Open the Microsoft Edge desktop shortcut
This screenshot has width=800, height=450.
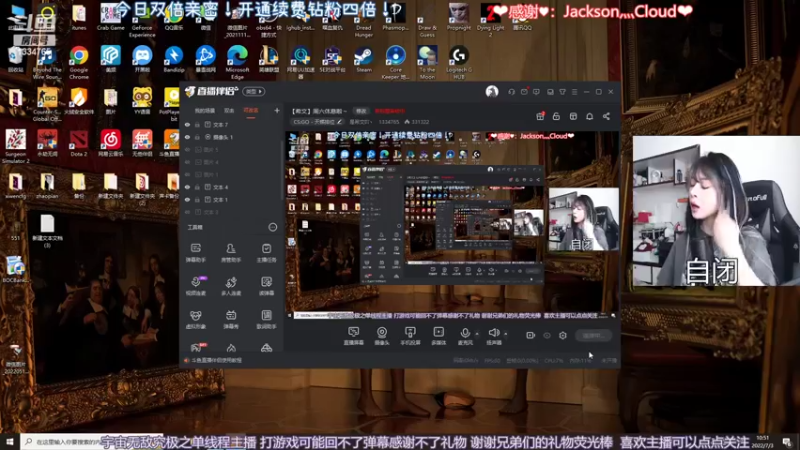coord(237,62)
